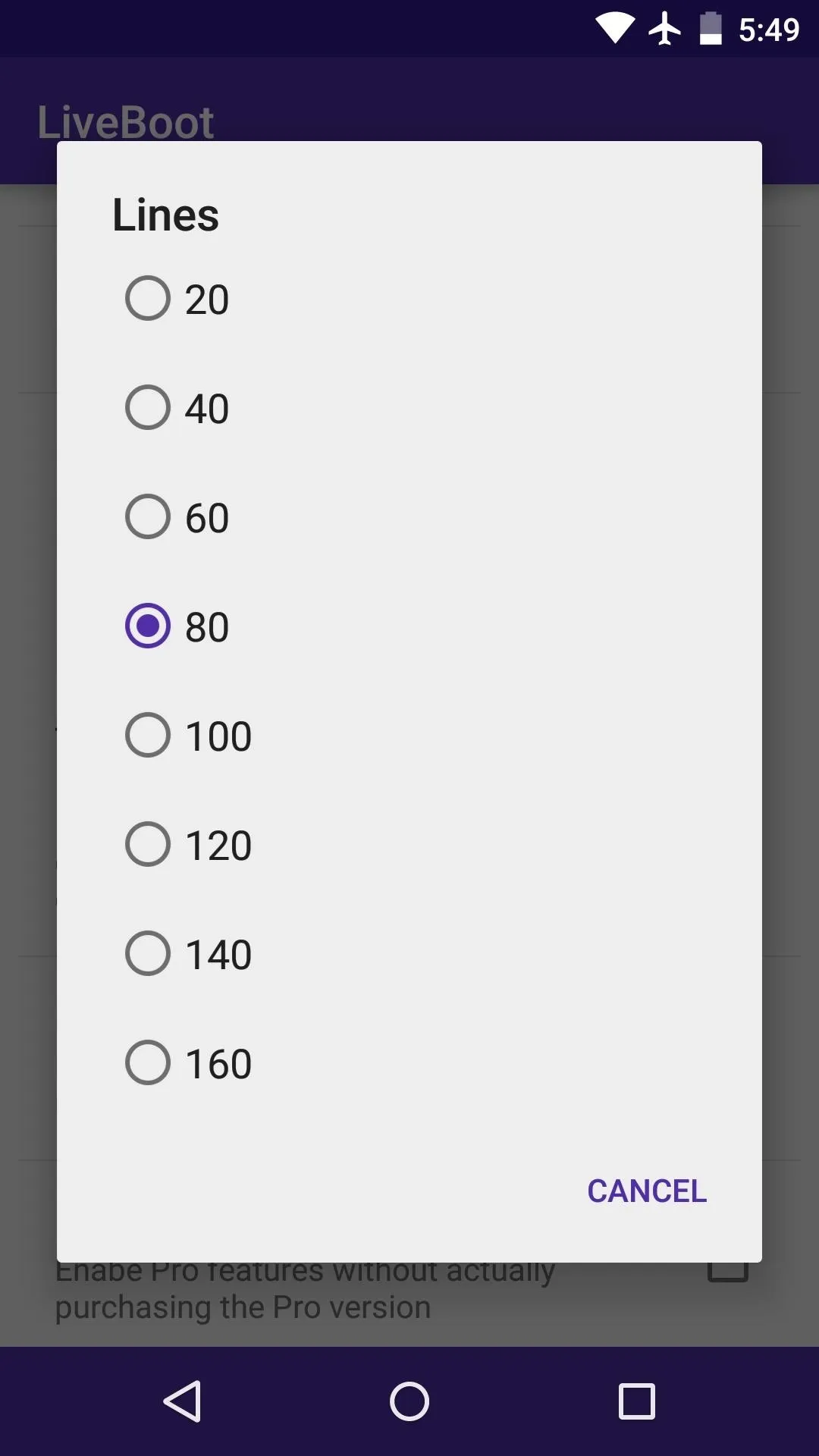Choose the 120 lines option
Screen dimensions: 819x1456
[148, 844]
